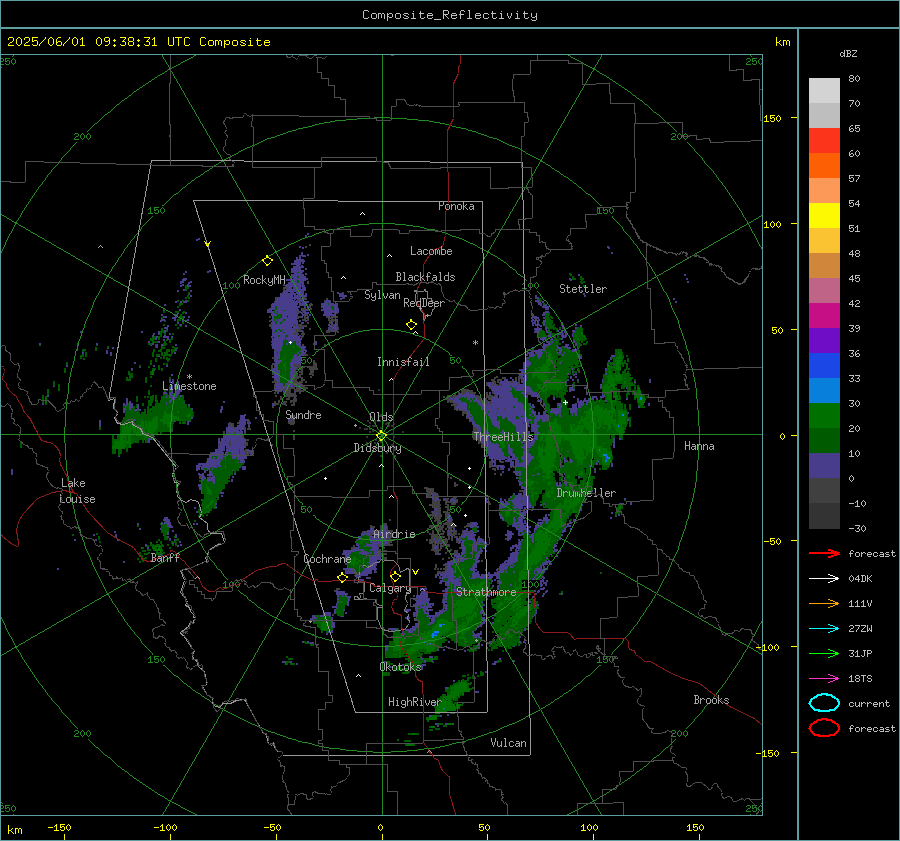Pick the yellow swatch between 54 and 51
This screenshot has height=841, width=900.
pos(824,215)
